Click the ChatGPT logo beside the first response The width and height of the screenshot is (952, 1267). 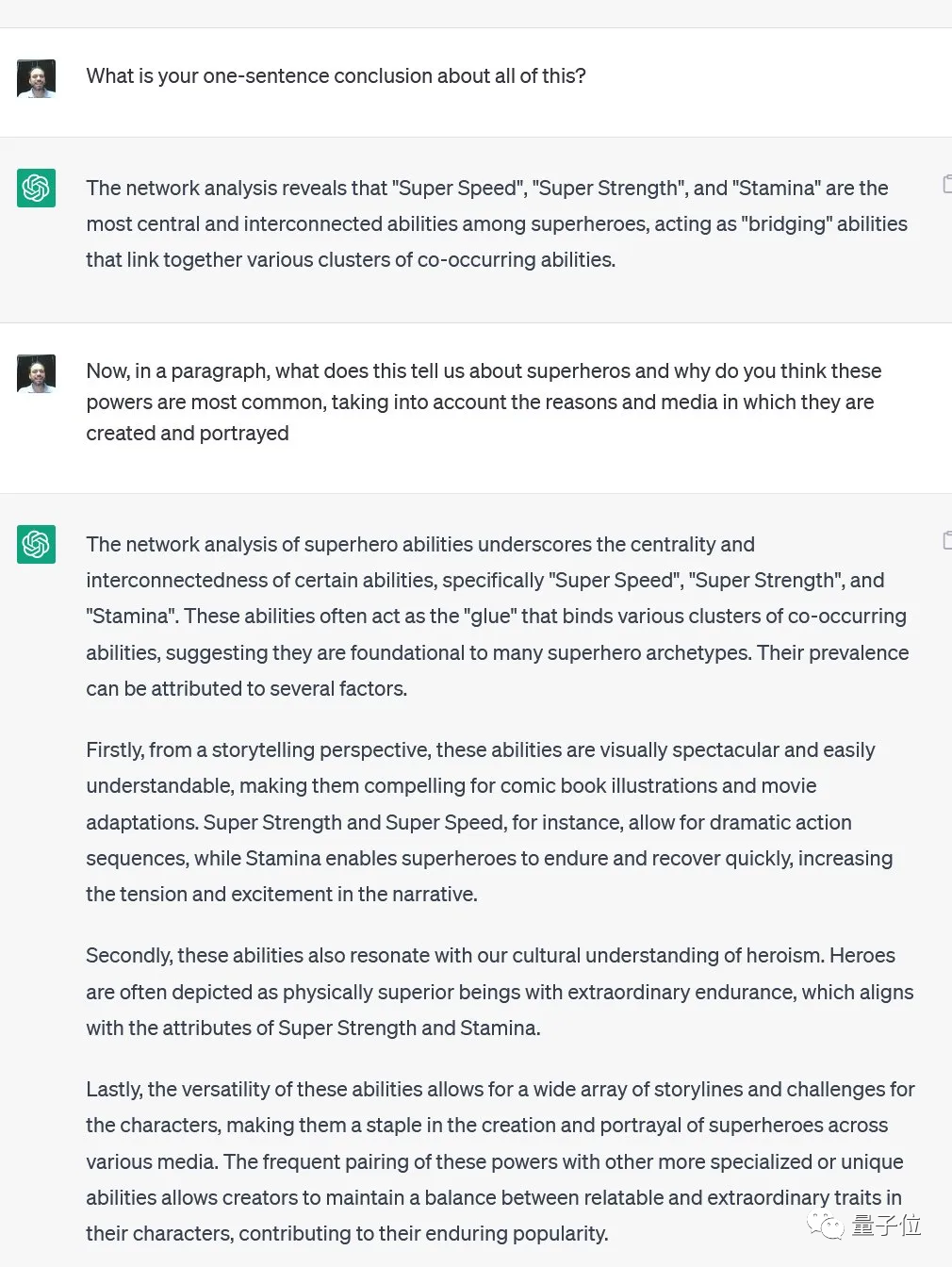pyautogui.click(x=36, y=188)
